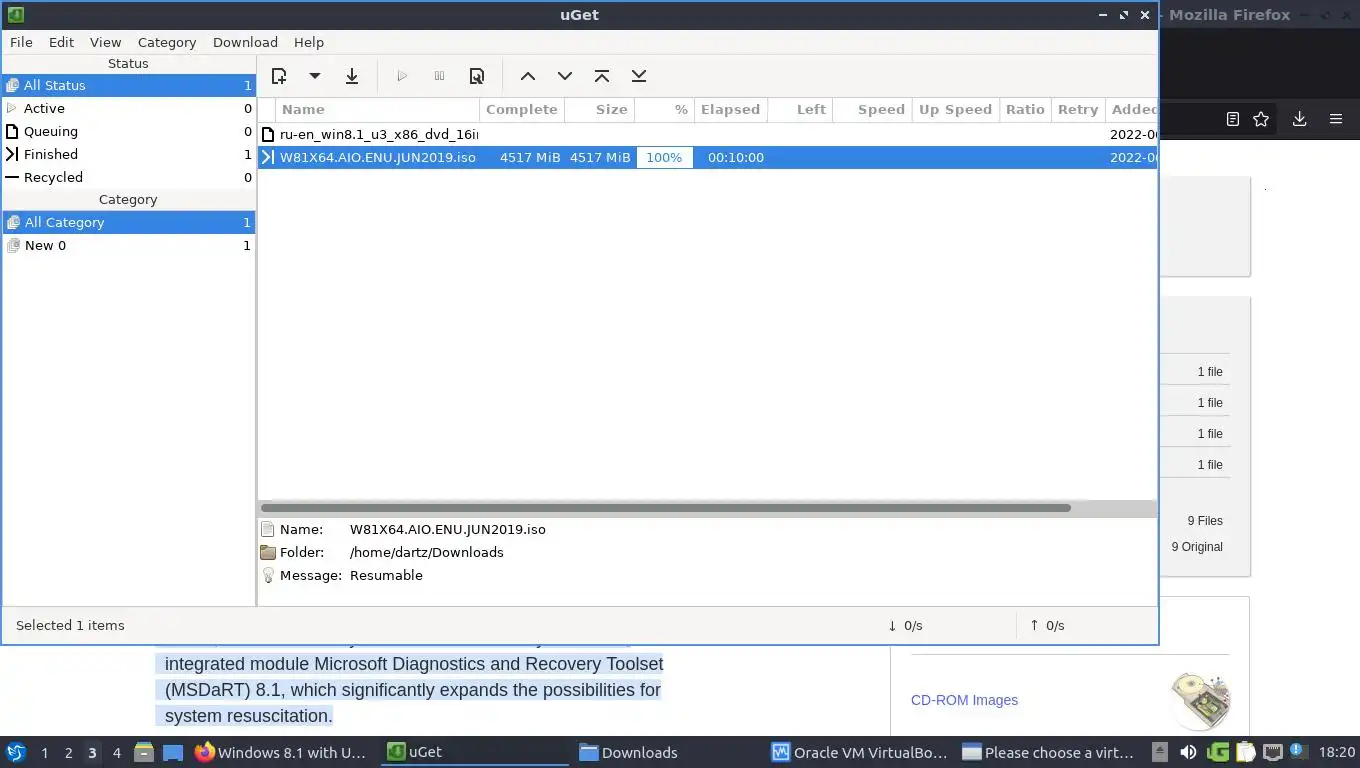Open the File menu in uGet

coord(21,42)
